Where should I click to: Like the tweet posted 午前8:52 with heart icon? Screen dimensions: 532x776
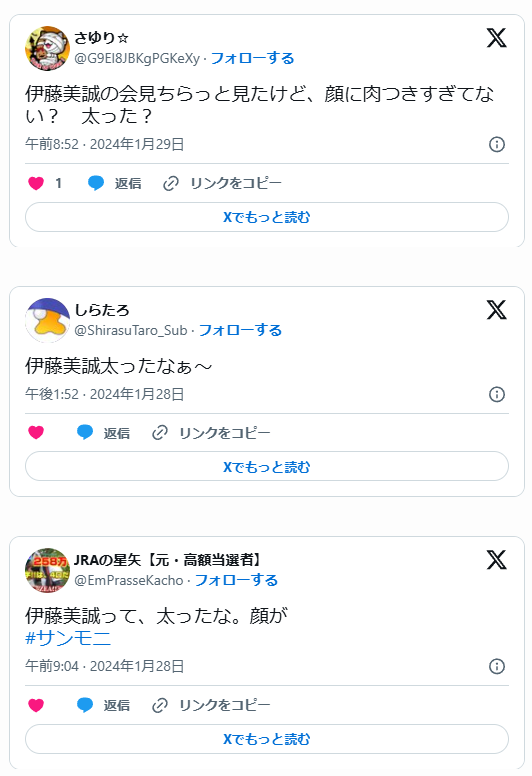(36, 183)
